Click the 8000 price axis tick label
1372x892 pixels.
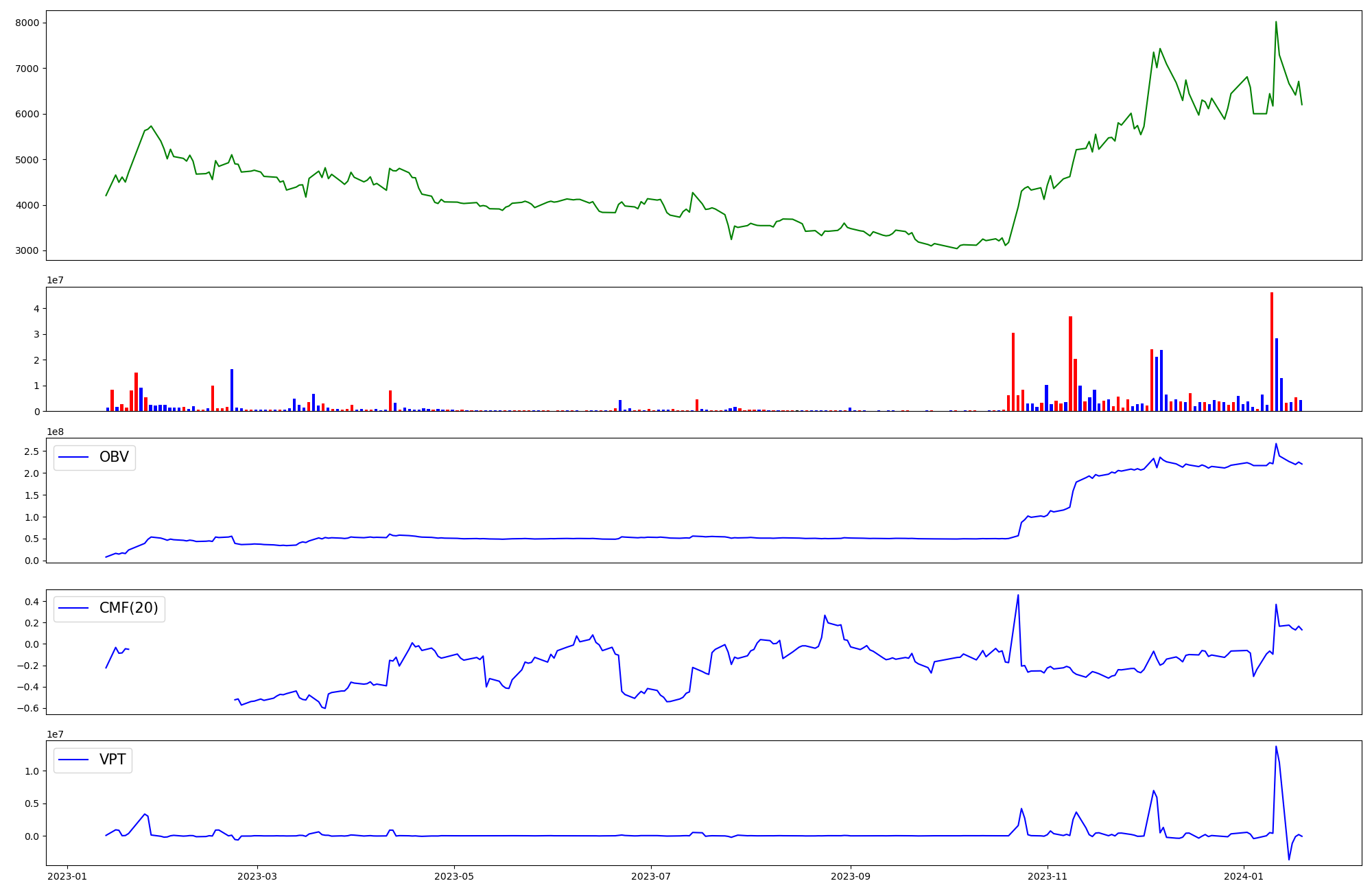coord(27,23)
